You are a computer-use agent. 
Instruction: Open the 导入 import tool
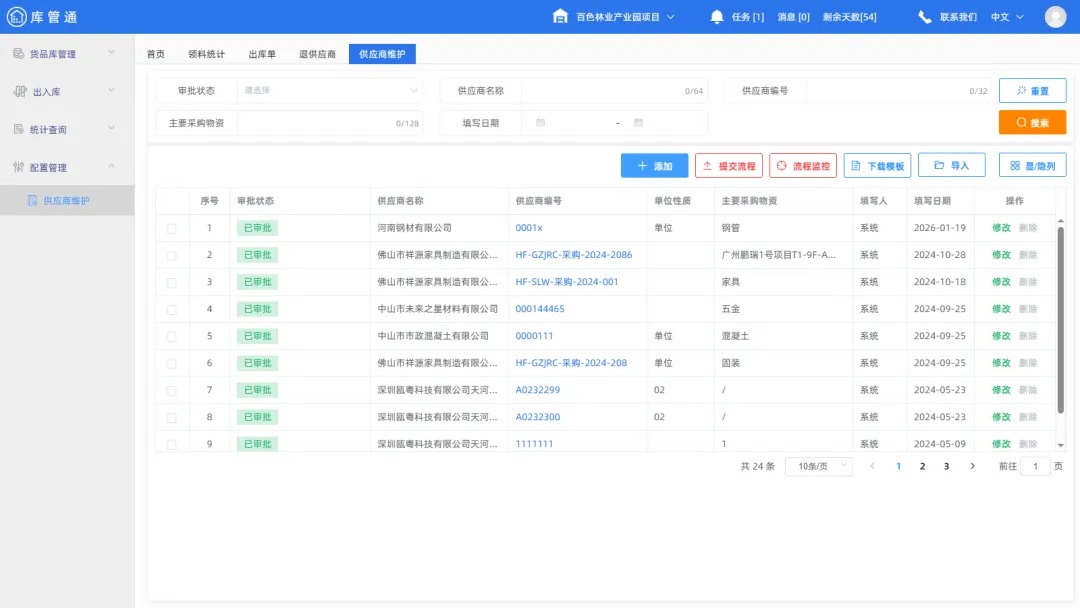pyautogui.click(x=950, y=165)
